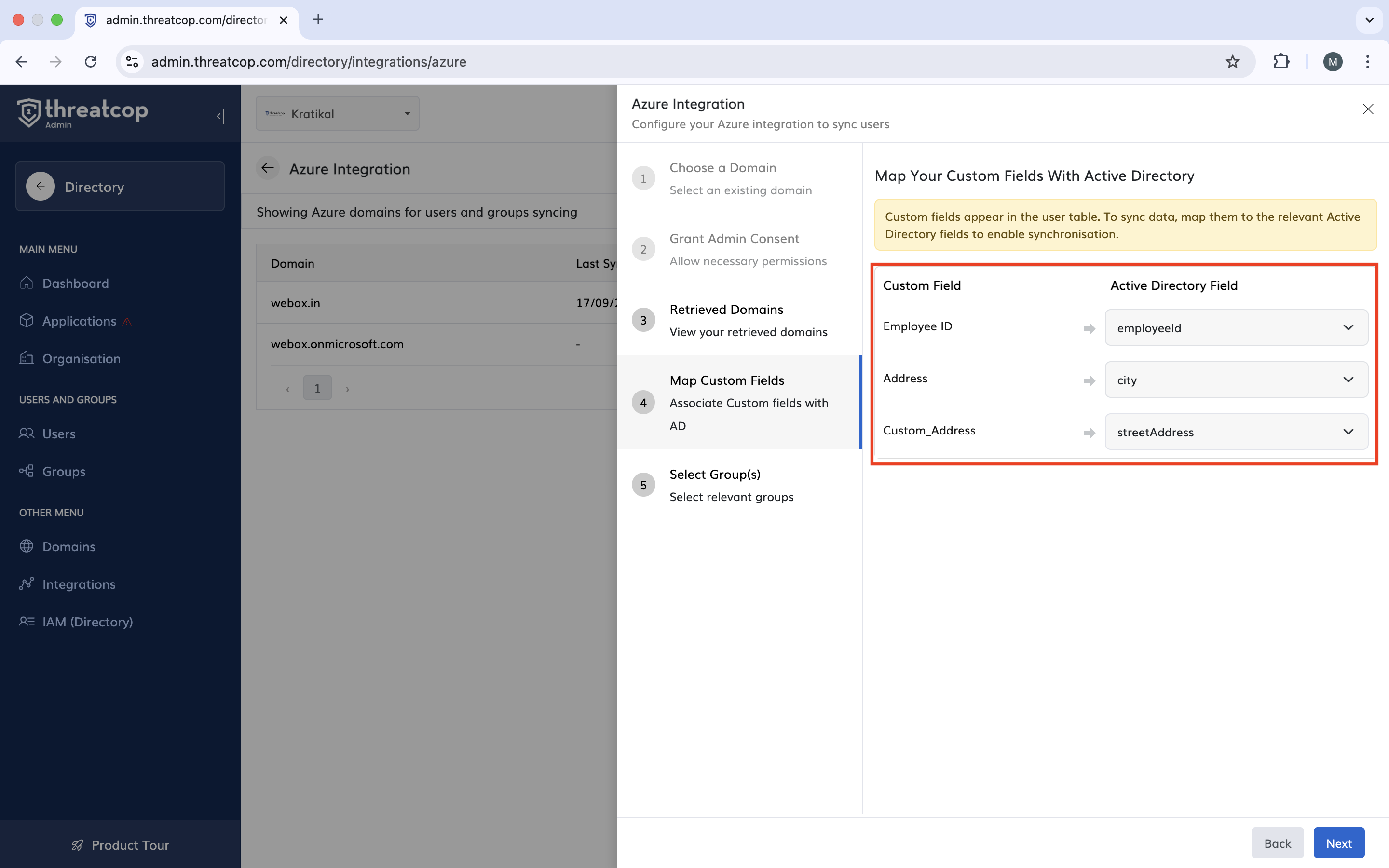Navigate to Domains in Other Menu
1389x868 pixels.
click(x=68, y=546)
